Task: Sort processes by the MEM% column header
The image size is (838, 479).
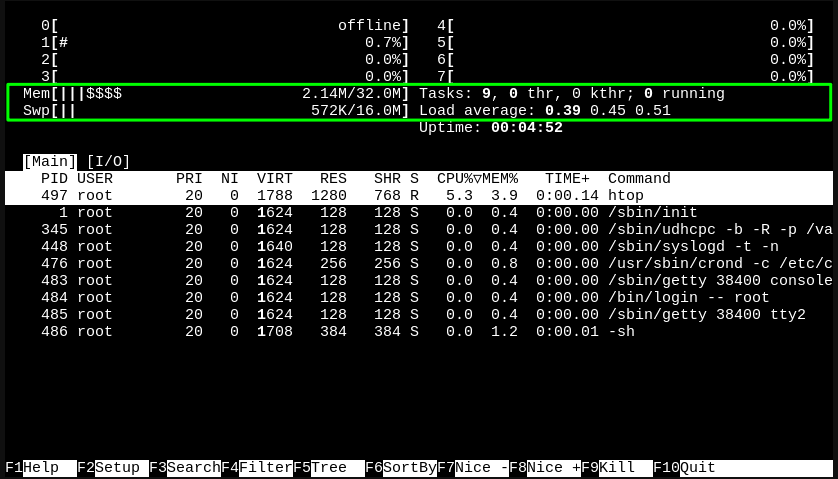Action: [500, 179]
